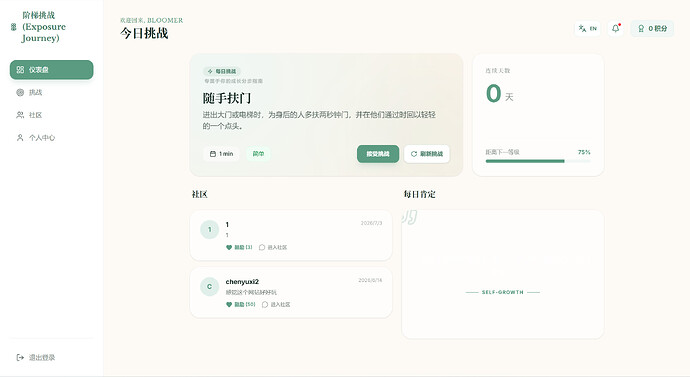Image resolution: width=690 pixels, height=377 pixels.
Task: Accept the challenge with 接受挑战 button
Action: click(378, 154)
